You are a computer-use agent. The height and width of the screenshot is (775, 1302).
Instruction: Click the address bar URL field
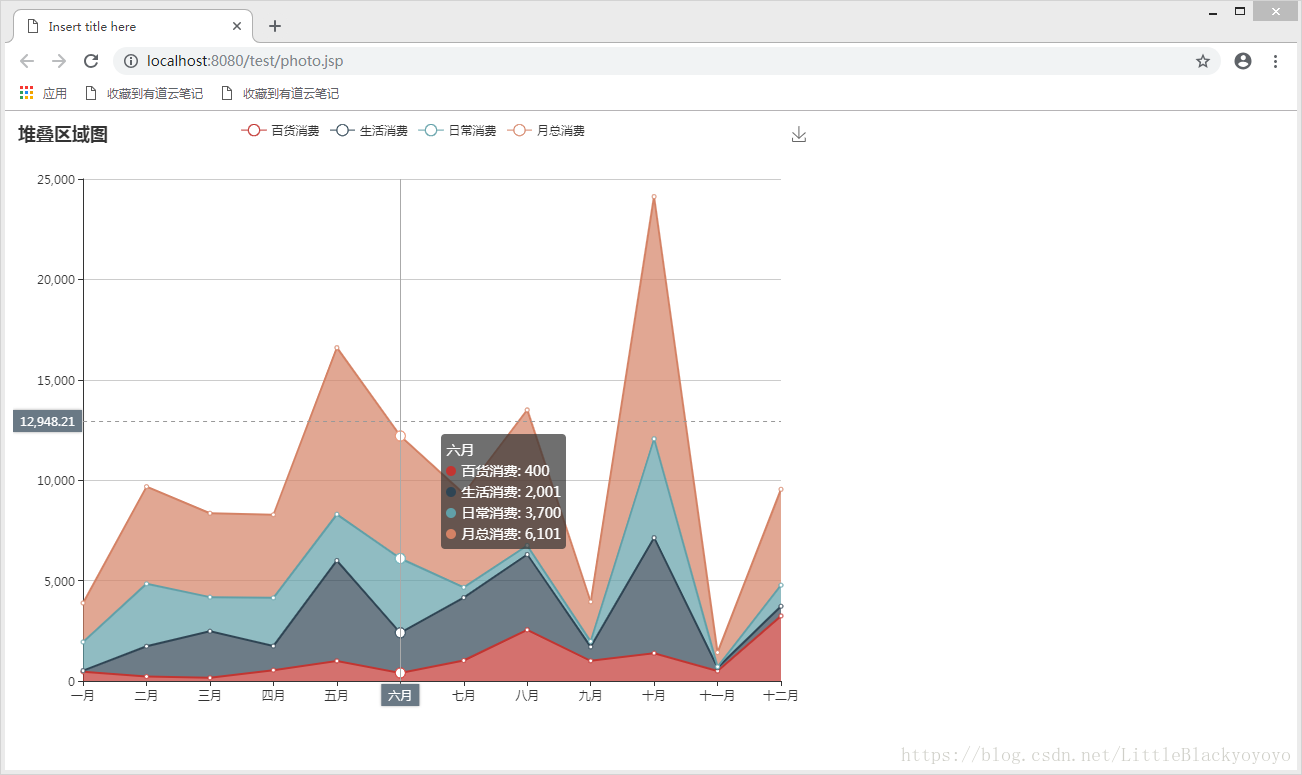600,61
